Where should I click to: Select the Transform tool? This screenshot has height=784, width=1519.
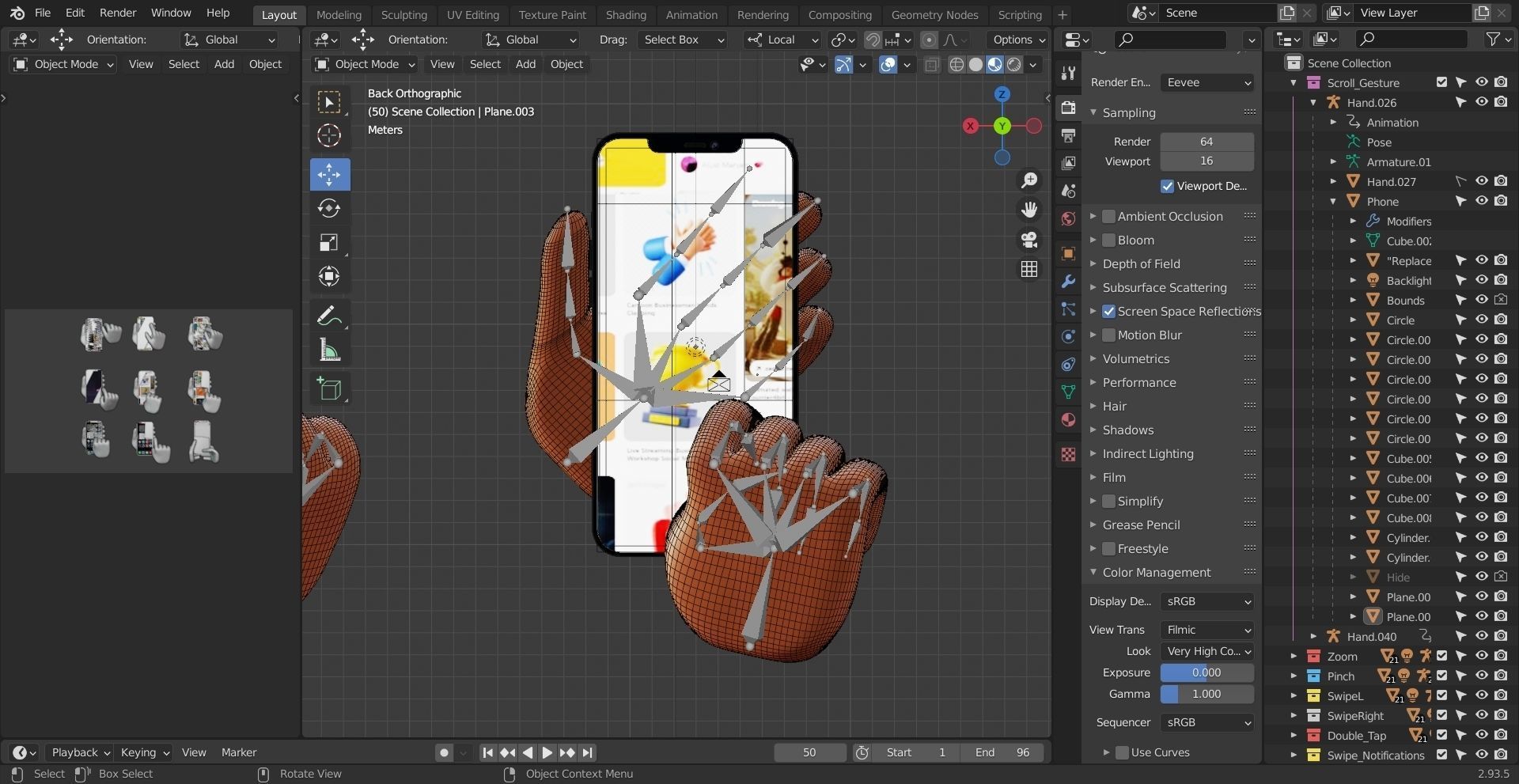[329, 277]
